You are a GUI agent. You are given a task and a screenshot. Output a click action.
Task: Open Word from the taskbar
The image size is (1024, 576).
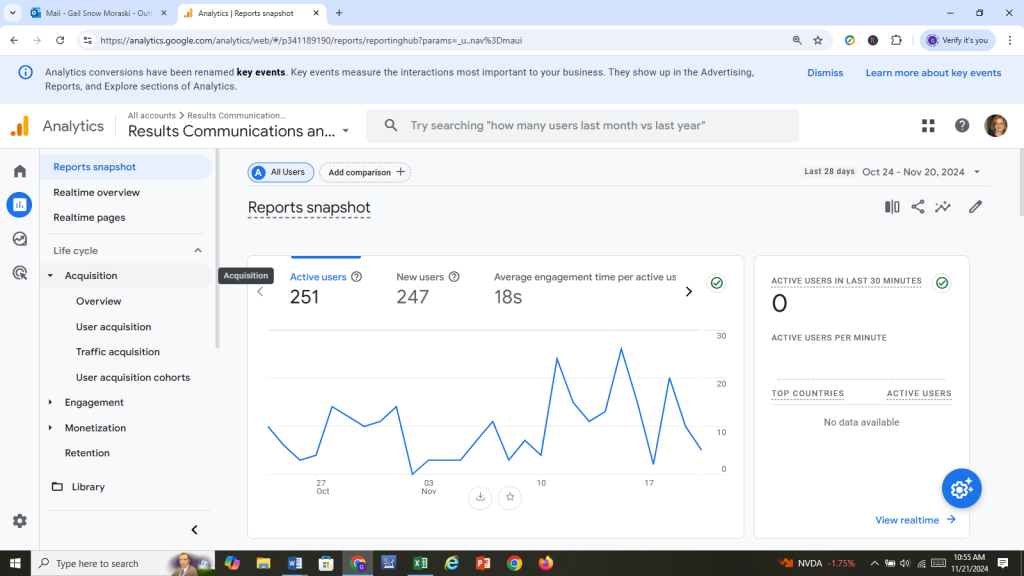pyautogui.click(x=295, y=563)
